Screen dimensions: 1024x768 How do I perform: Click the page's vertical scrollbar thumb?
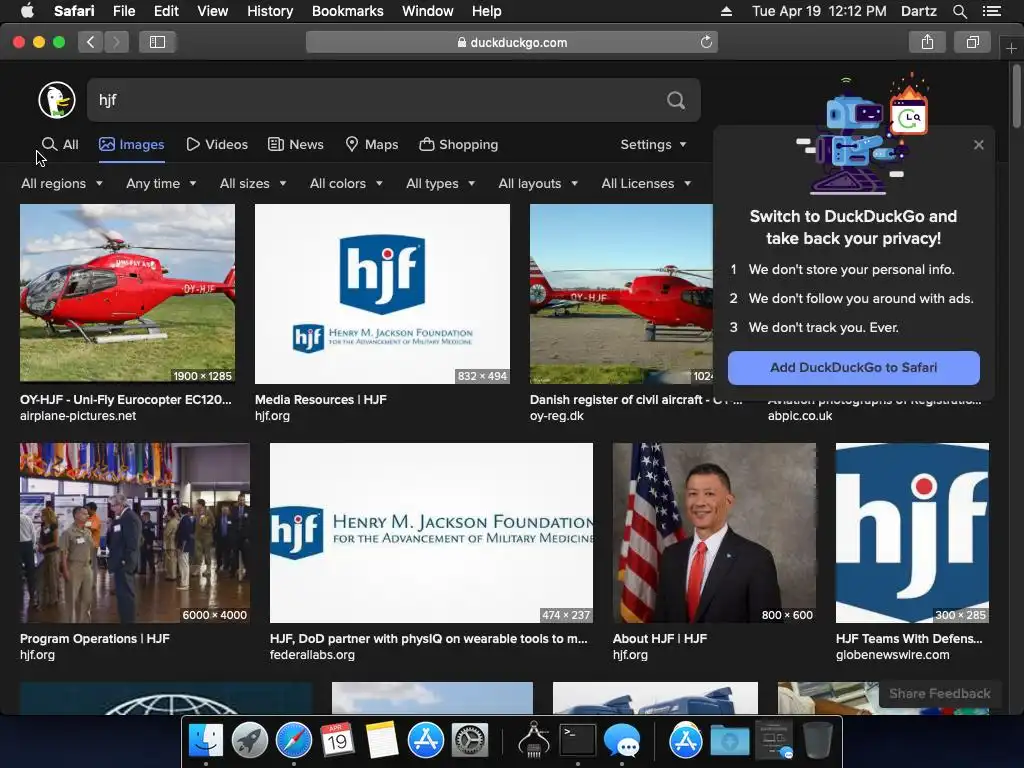(x=1016, y=96)
